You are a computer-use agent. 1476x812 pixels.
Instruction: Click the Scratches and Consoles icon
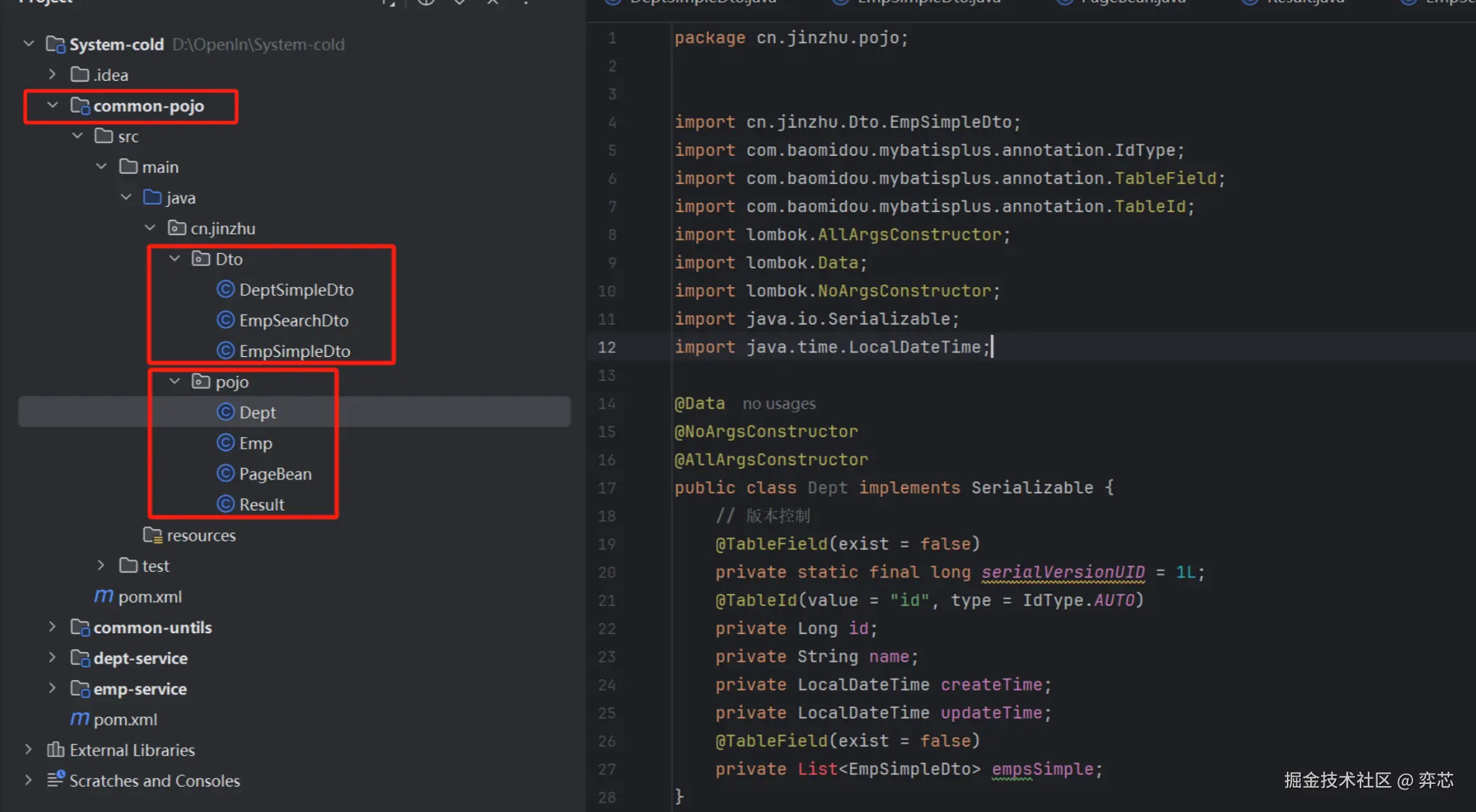pos(56,780)
